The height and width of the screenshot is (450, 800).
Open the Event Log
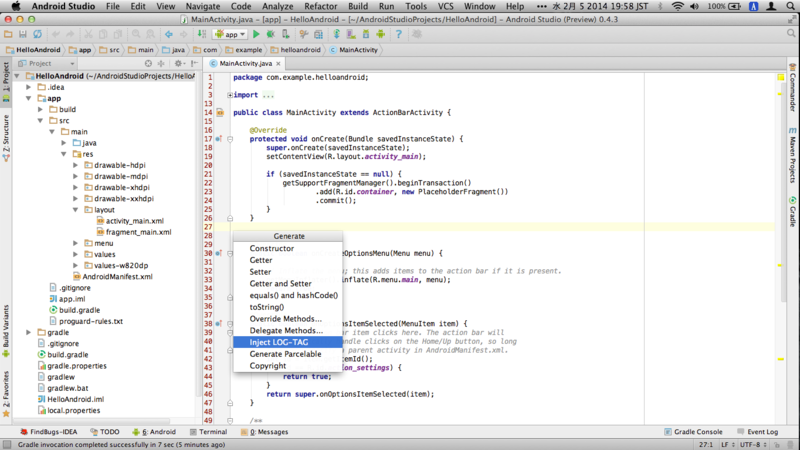758,432
